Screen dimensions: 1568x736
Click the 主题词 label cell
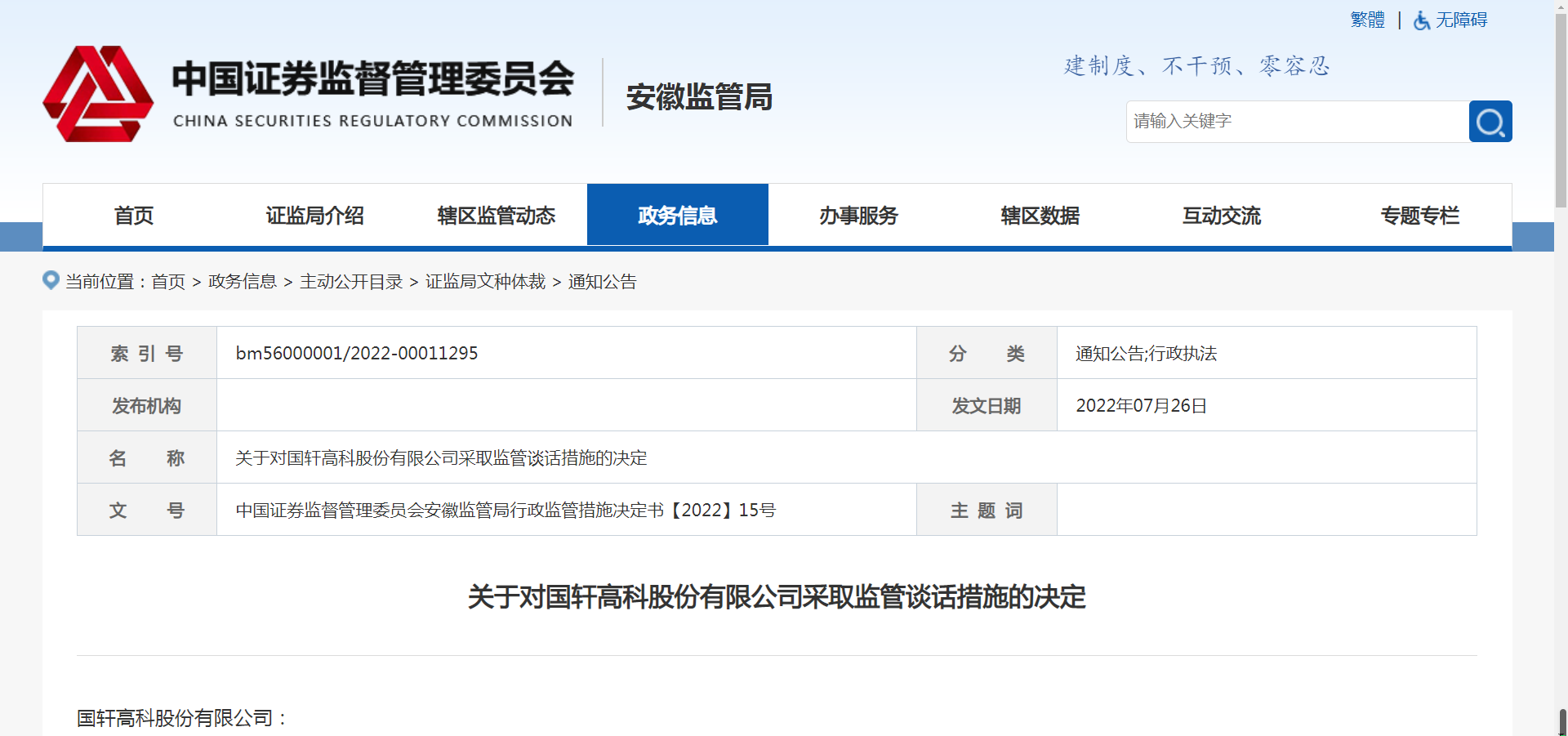987,510
